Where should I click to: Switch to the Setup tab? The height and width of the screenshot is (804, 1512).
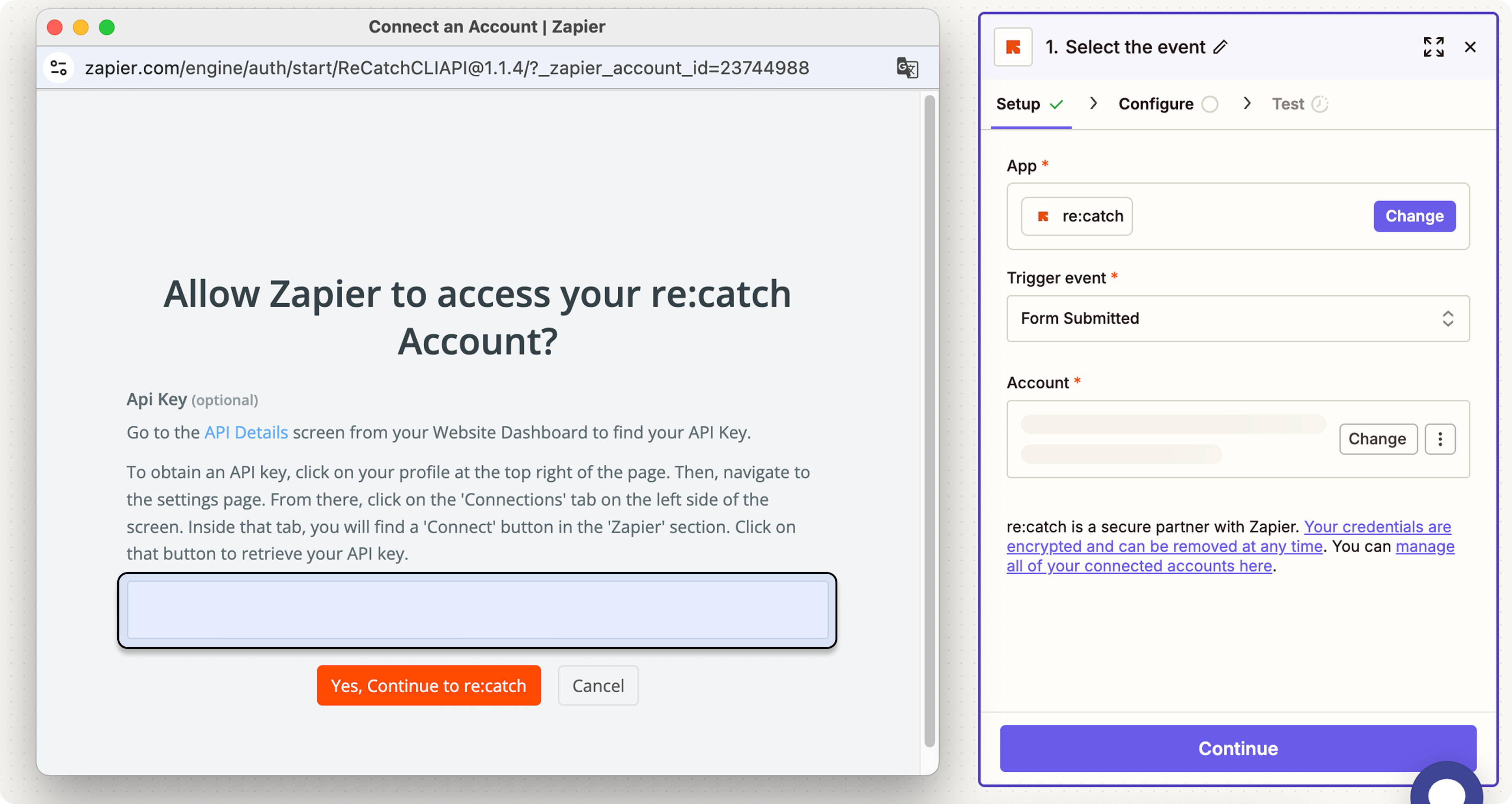[1018, 104]
